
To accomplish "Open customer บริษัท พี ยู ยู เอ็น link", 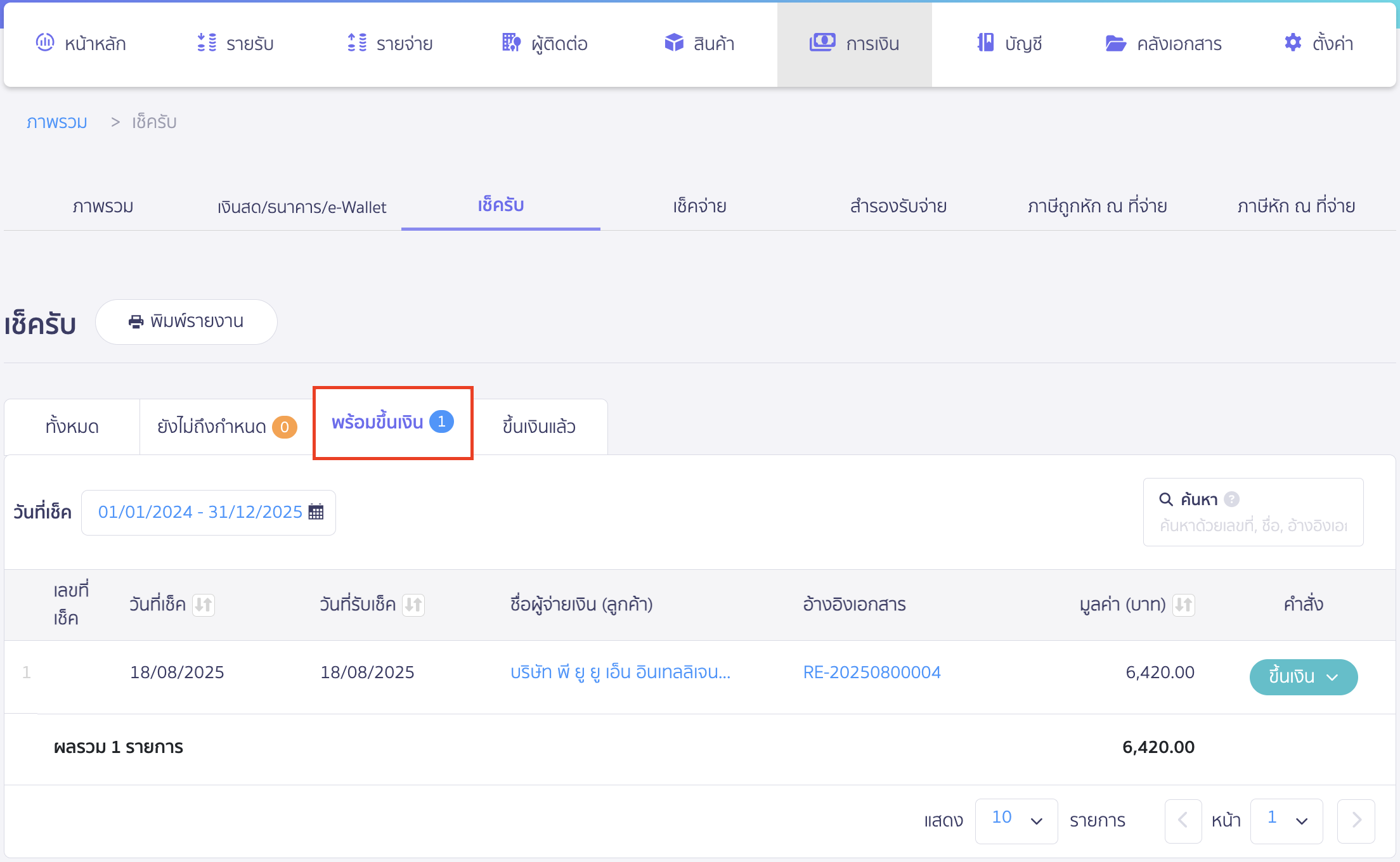I will click(x=620, y=672).
